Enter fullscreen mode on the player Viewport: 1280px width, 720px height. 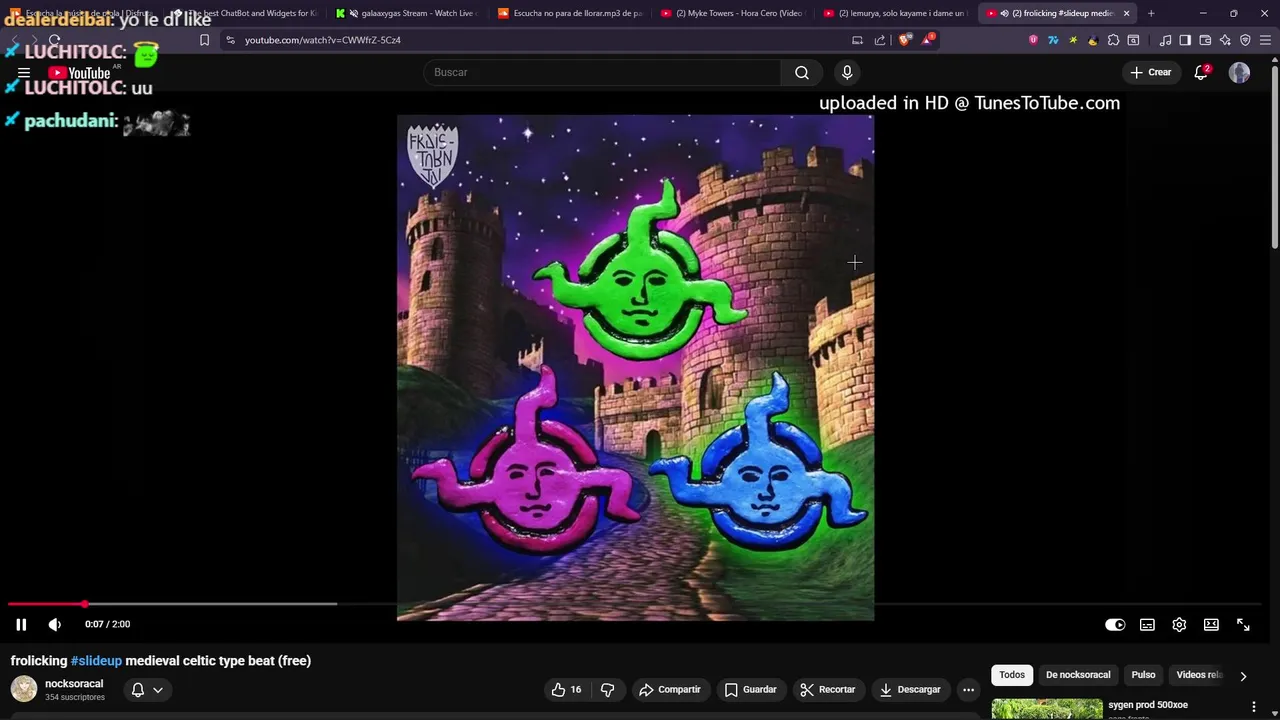pyautogui.click(x=1243, y=624)
